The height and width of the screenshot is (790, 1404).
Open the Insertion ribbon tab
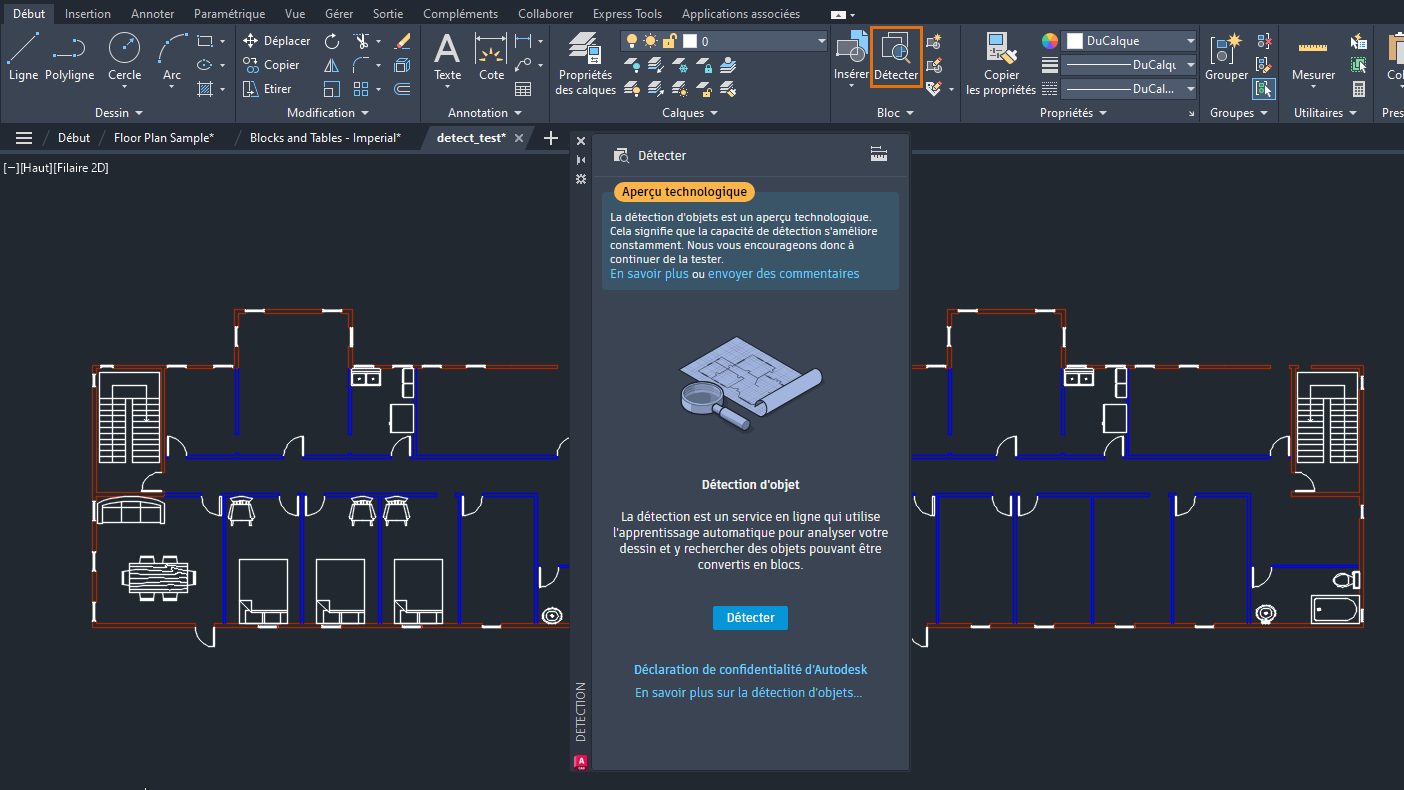click(88, 14)
